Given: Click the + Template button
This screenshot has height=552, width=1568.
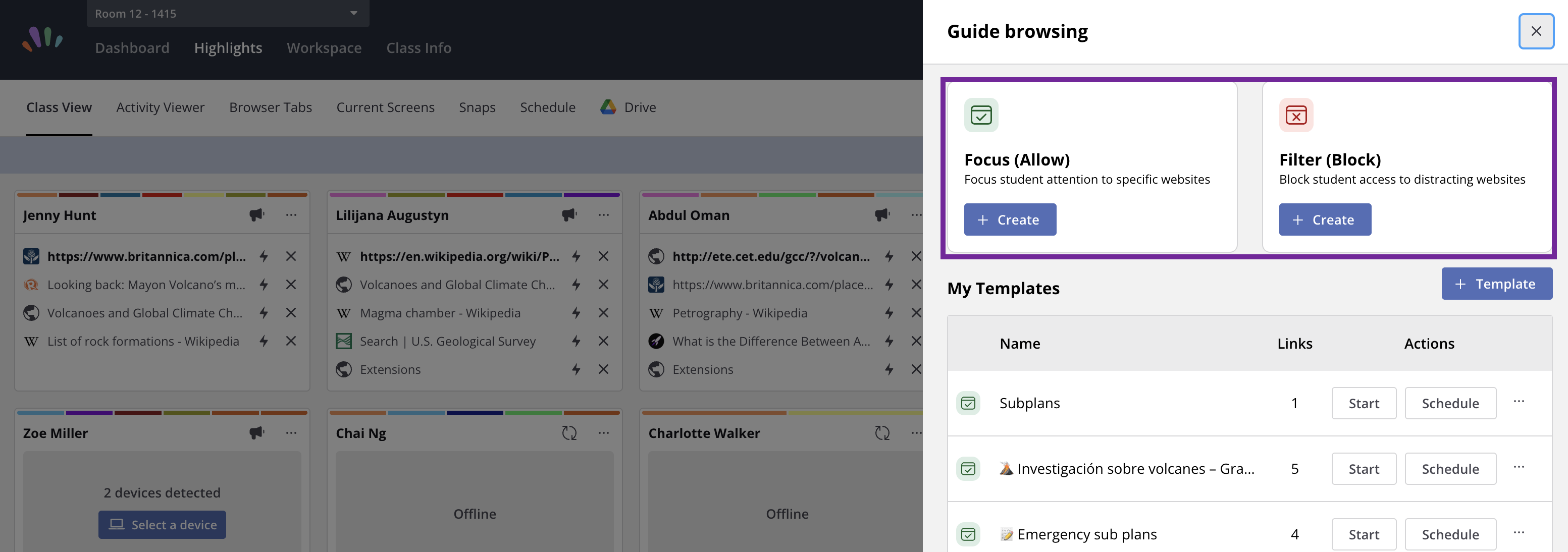Looking at the screenshot, I should [x=1497, y=284].
